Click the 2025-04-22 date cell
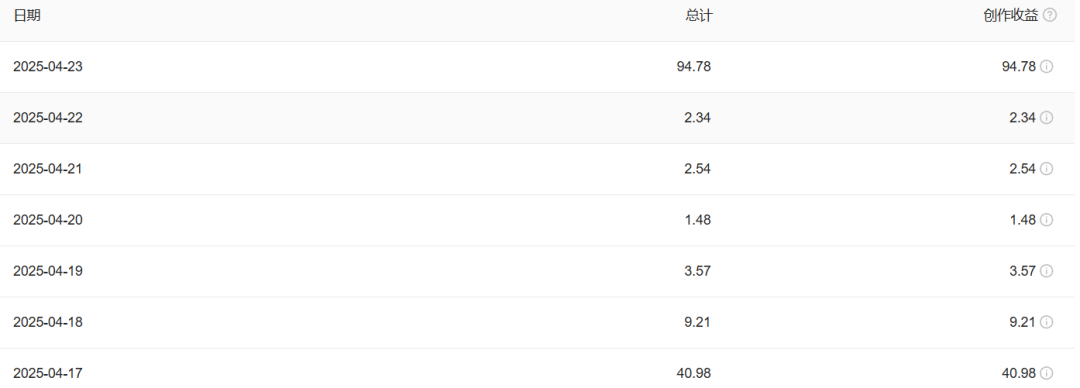Image resolution: width=1080 pixels, height=388 pixels. [48, 118]
